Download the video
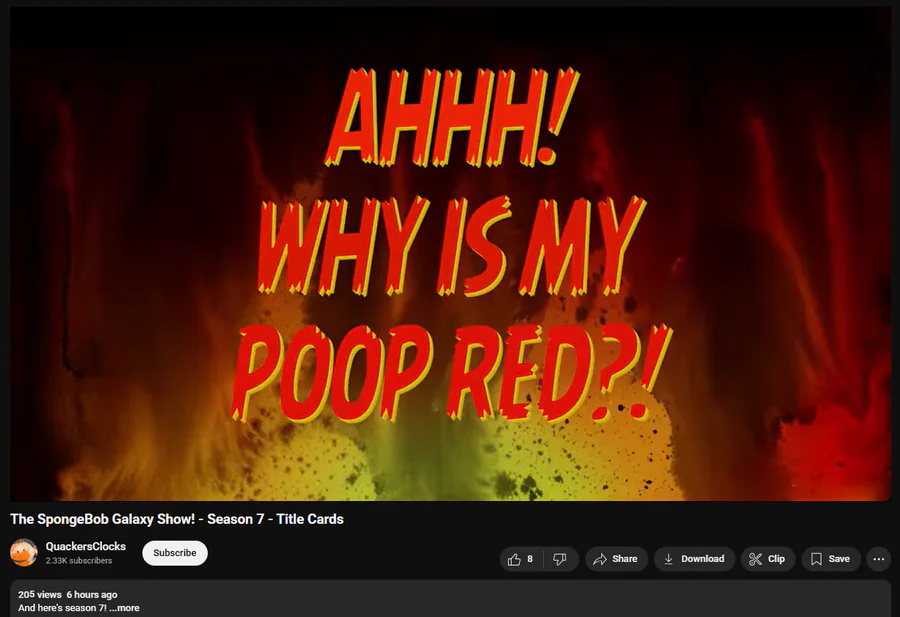The width and height of the screenshot is (900, 617). click(695, 559)
